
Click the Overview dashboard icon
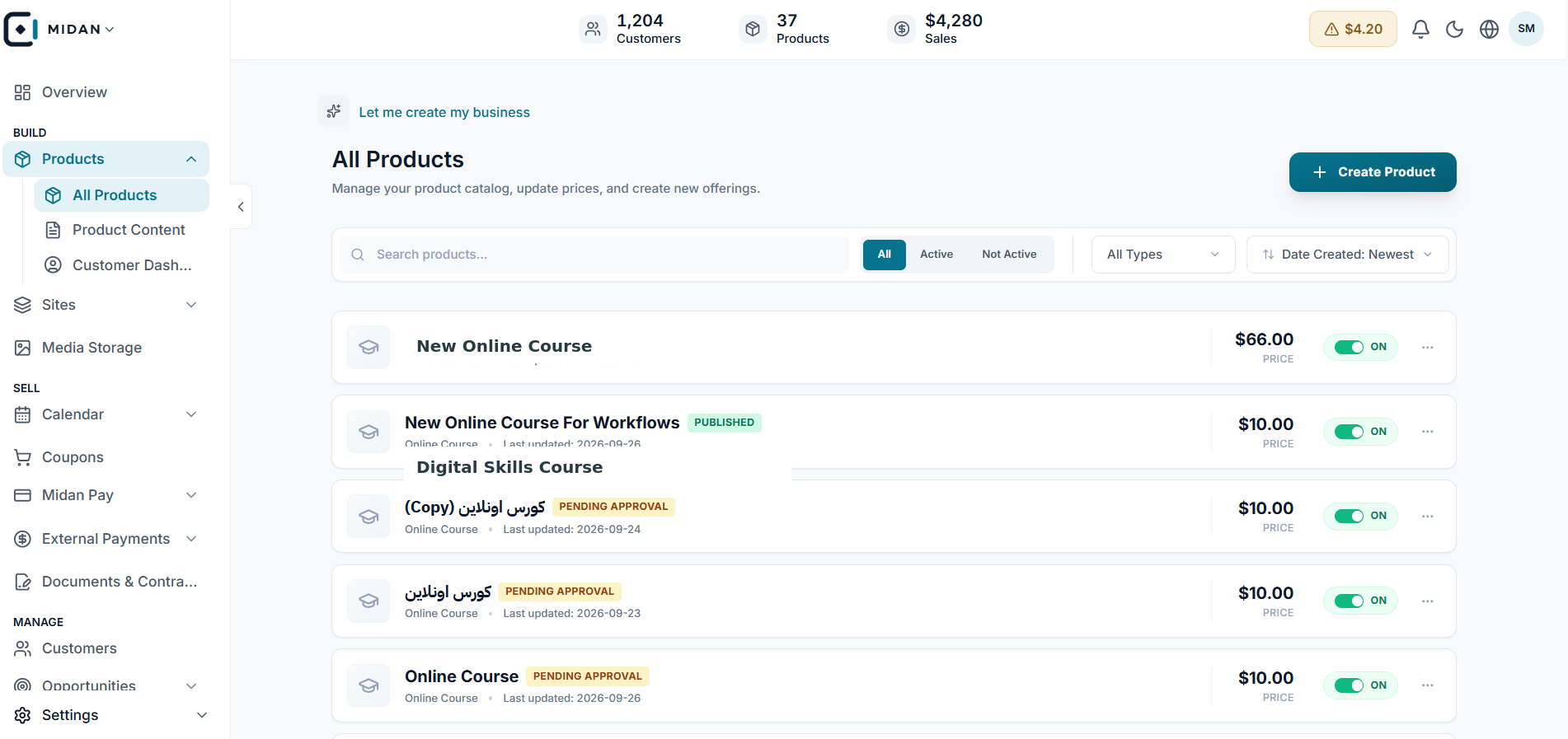tap(22, 92)
